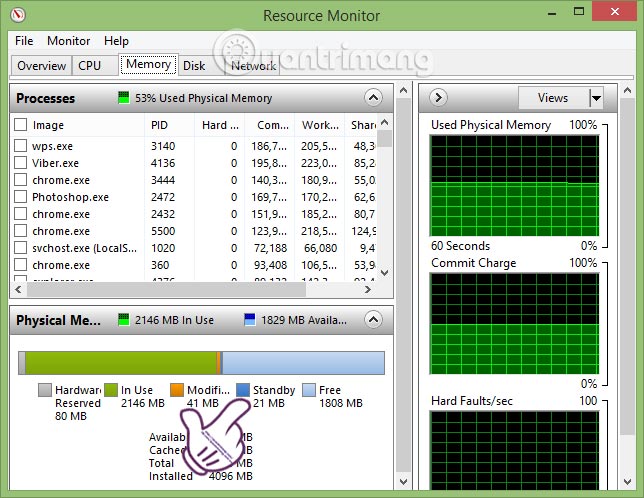Viewport: 644px width, 498px height.
Task: Click the green In Use header indicator
Action: (x=124, y=320)
